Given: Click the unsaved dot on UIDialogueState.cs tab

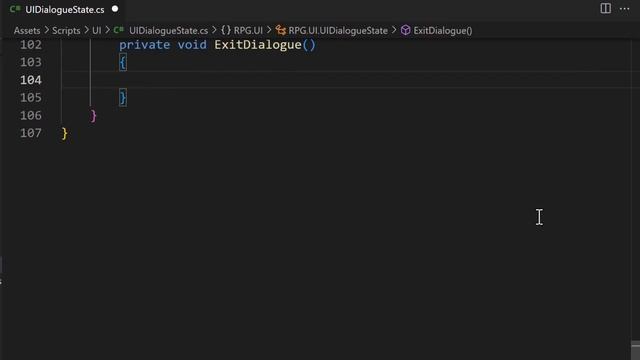Looking at the screenshot, I should click(115, 9).
